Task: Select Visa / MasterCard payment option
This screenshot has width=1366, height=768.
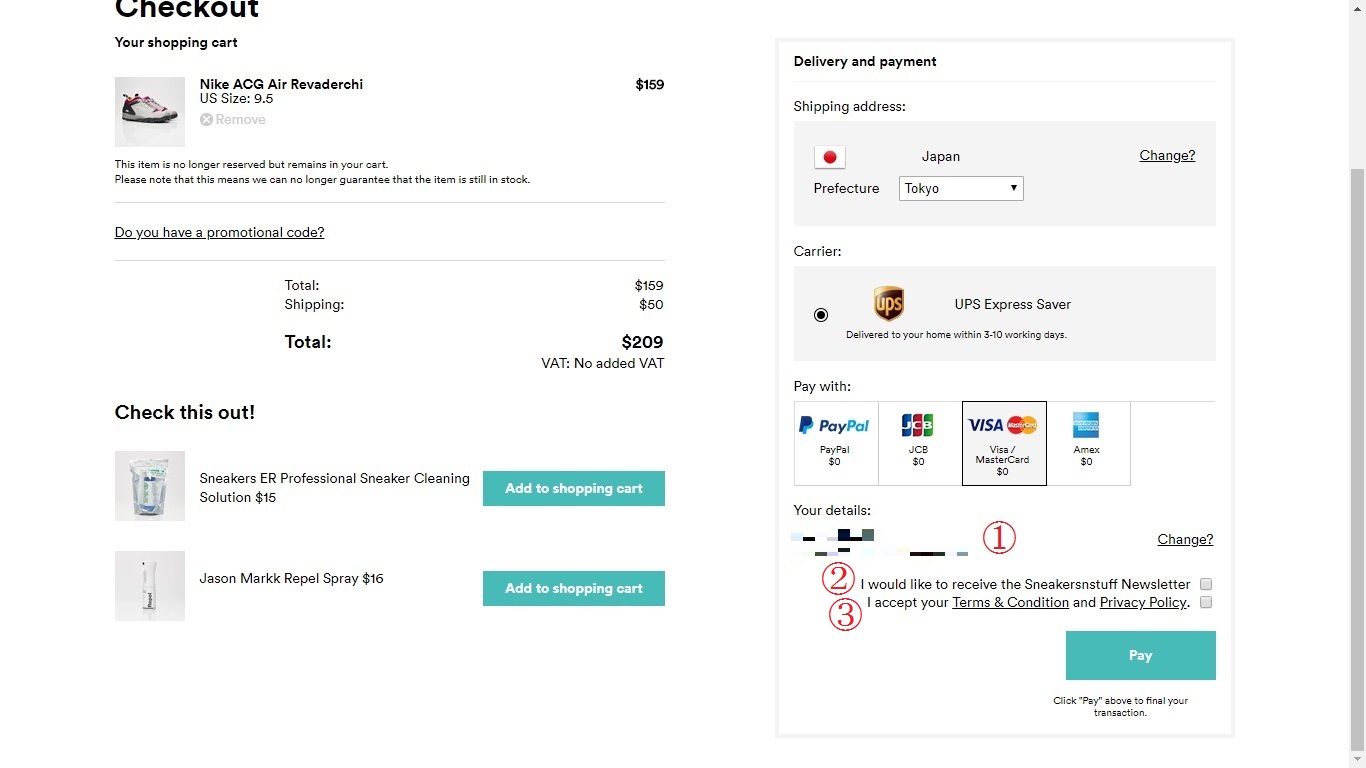Action: pyautogui.click(x=1003, y=443)
